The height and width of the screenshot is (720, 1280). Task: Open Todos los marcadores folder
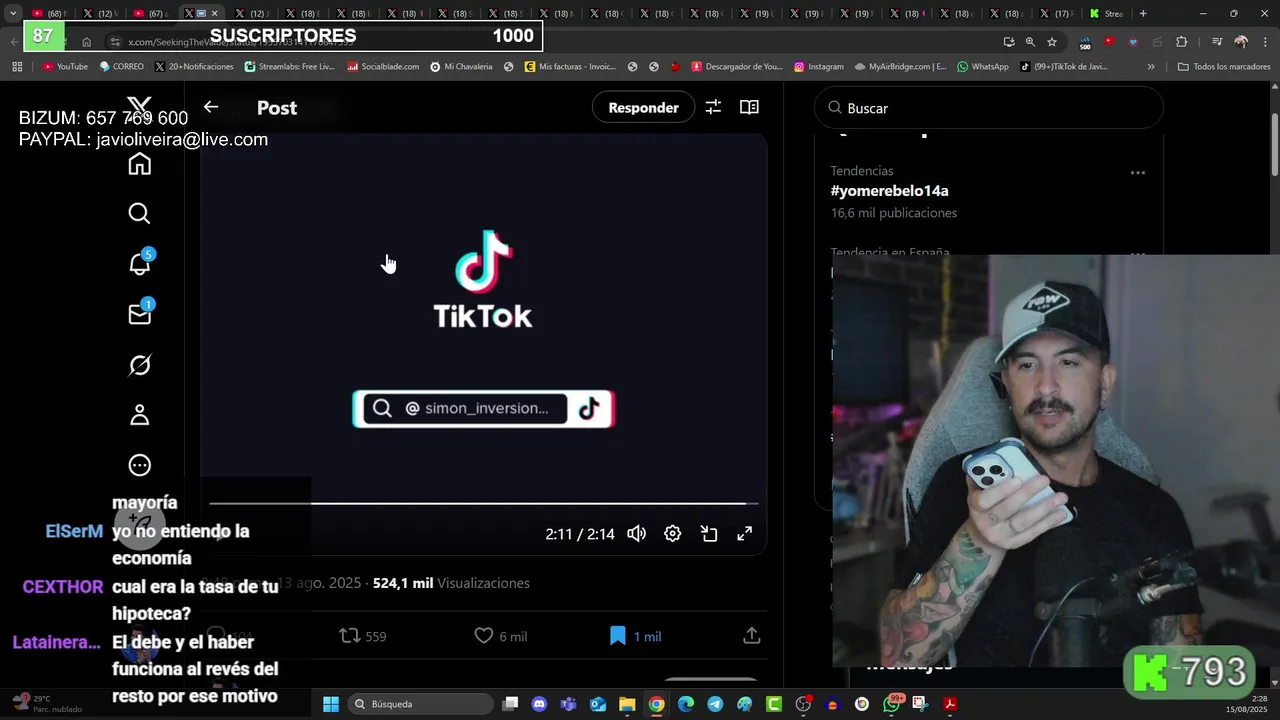coord(1224,67)
